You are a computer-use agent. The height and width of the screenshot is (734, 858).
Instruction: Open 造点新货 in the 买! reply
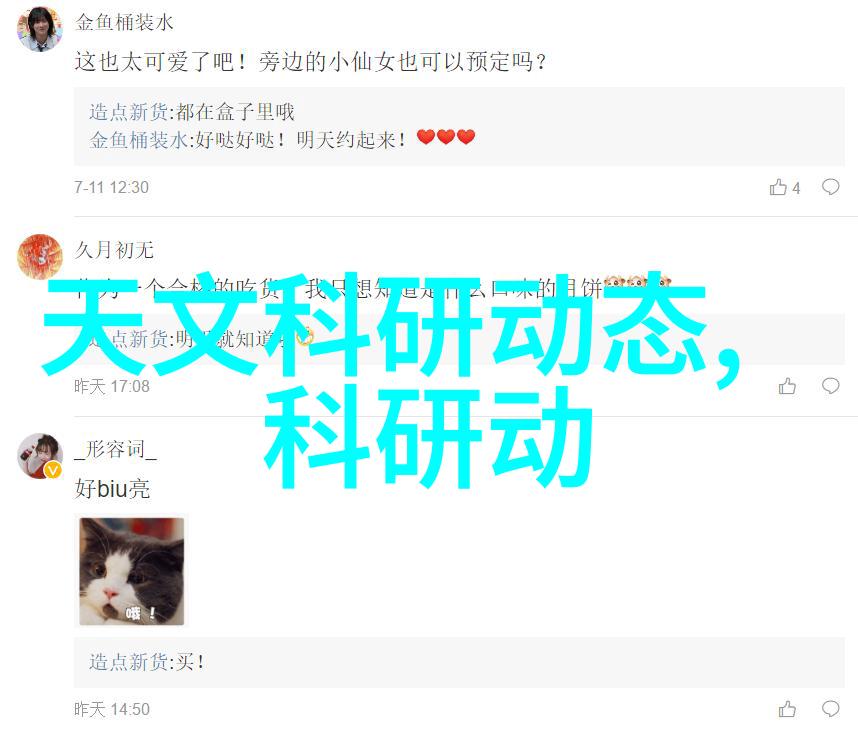(x=129, y=662)
